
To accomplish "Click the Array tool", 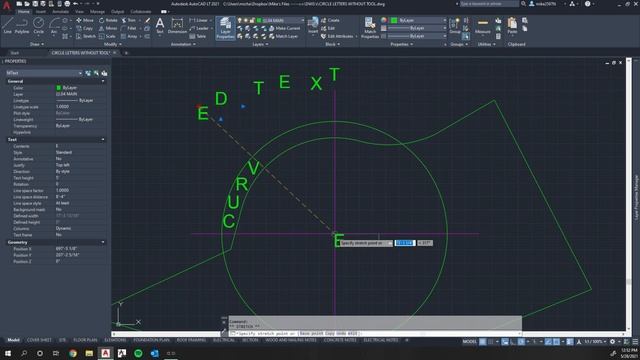I will (129, 36).
